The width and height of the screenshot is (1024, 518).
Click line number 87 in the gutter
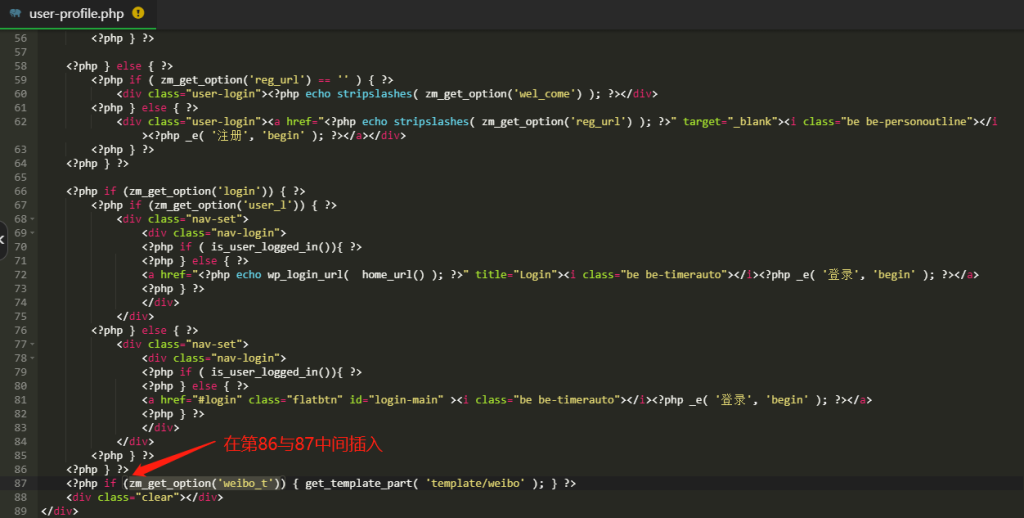coord(20,483)
